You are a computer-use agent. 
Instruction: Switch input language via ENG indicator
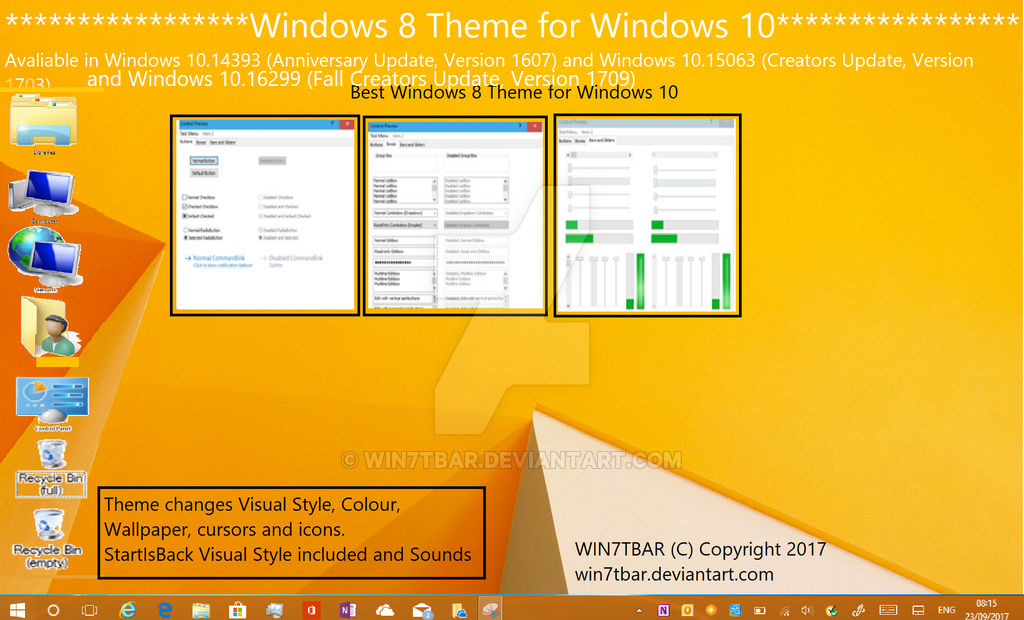(x=947, y=610)
